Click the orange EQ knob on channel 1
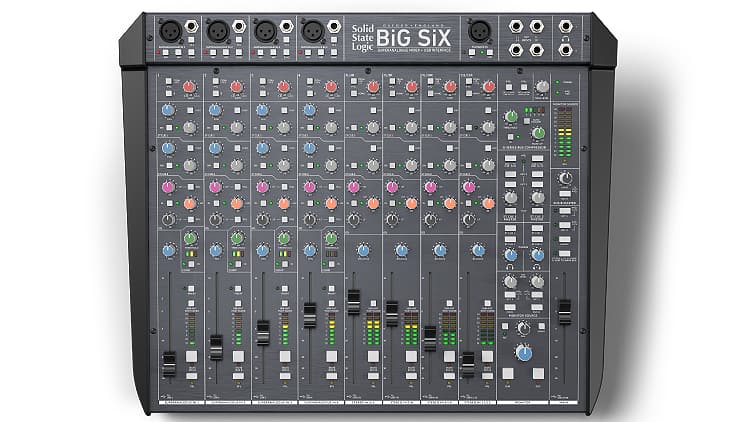Image resolution: width=750 pixels, height=422 pixels. point(189,204)
